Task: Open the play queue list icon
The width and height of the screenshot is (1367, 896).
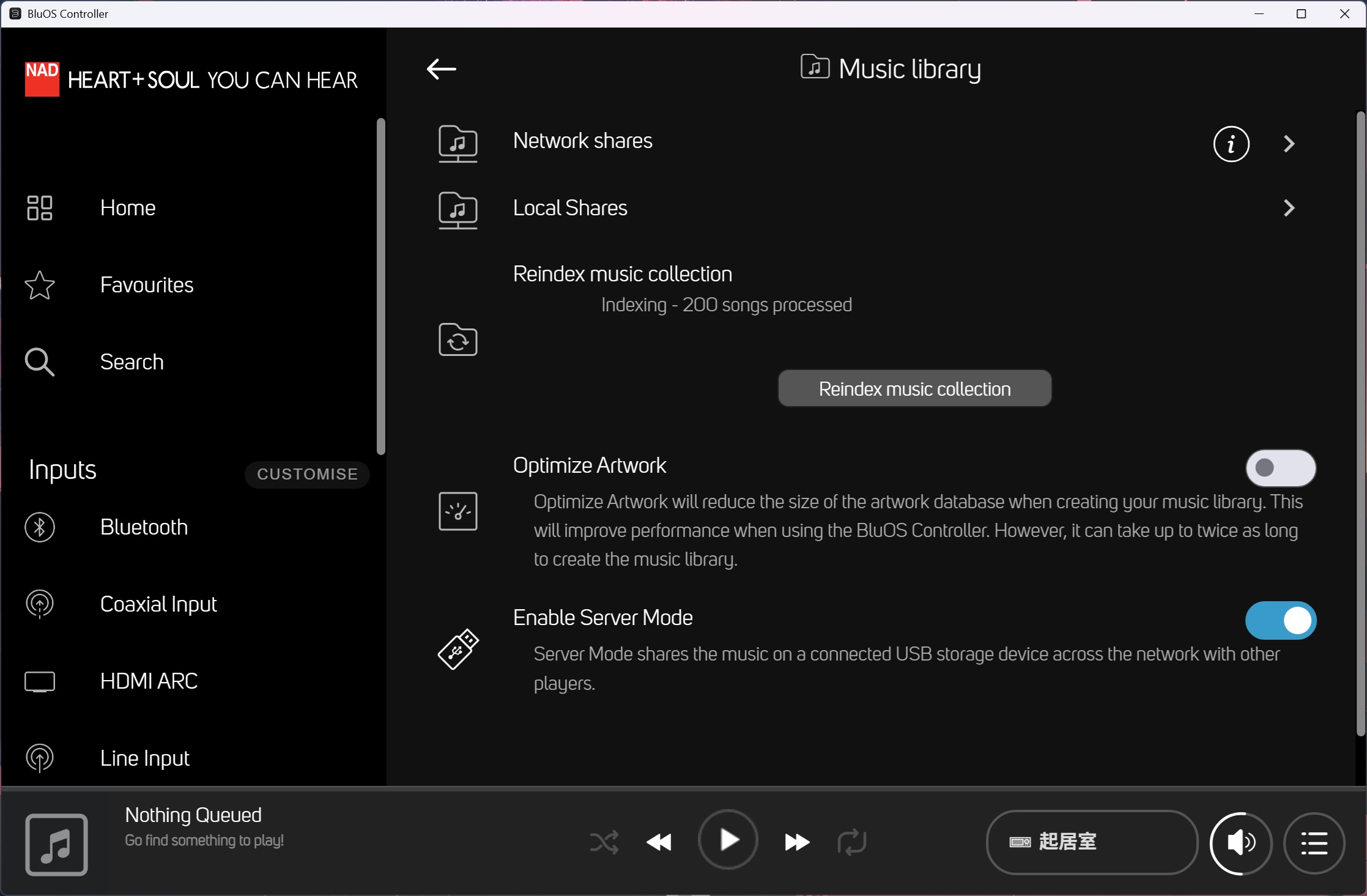Action: pos(1314,843)
